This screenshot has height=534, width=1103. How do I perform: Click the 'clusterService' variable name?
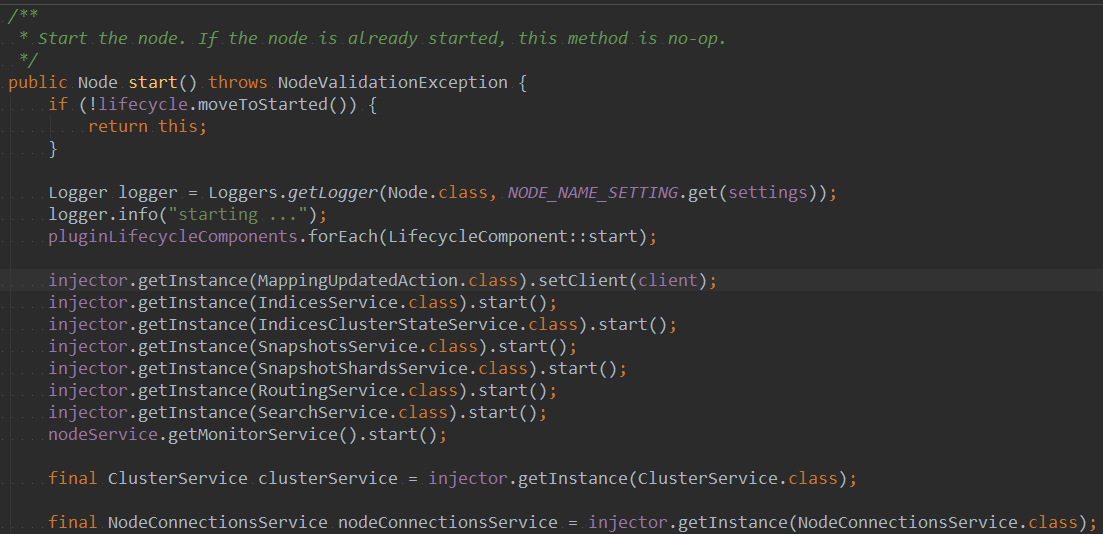point(329,479)
